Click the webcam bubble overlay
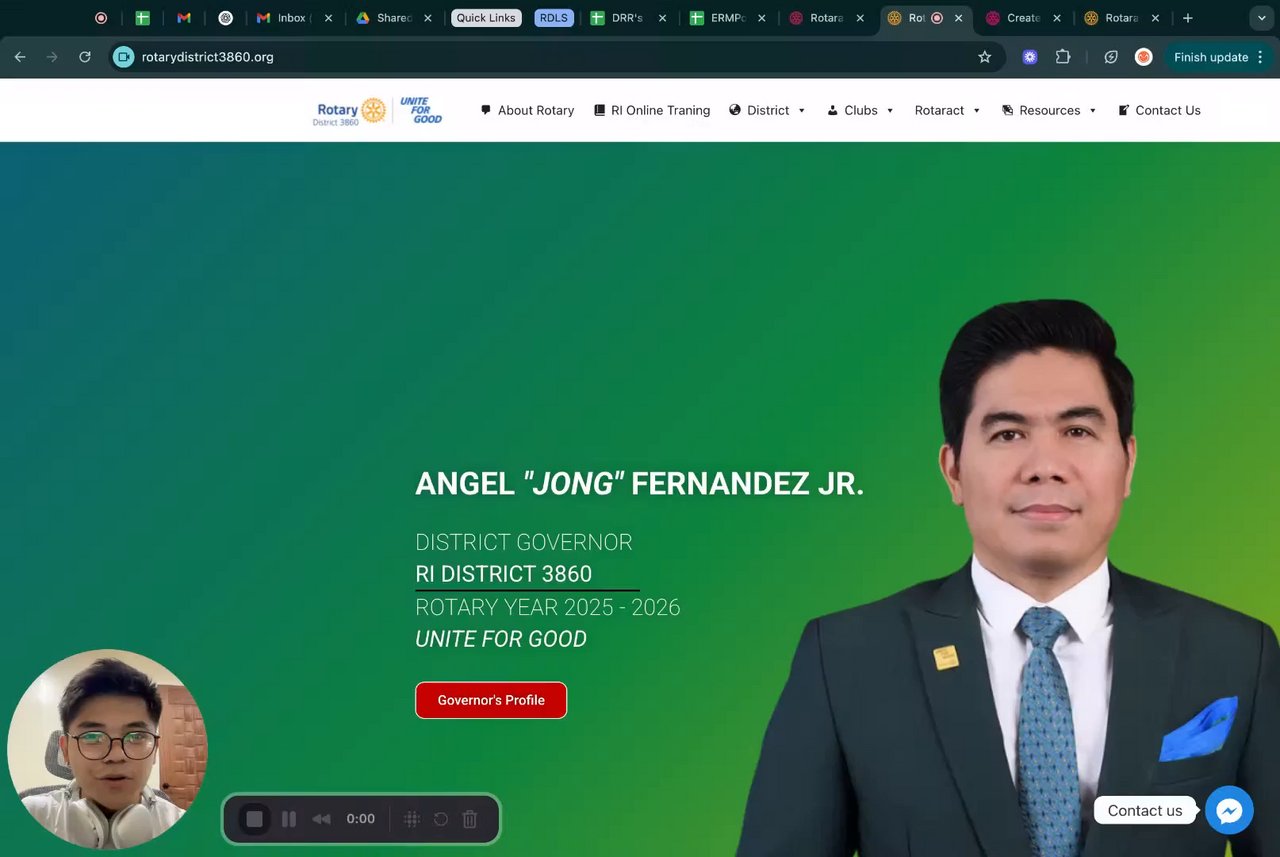This screenshot has width=1280, height=857. point(107,749)
